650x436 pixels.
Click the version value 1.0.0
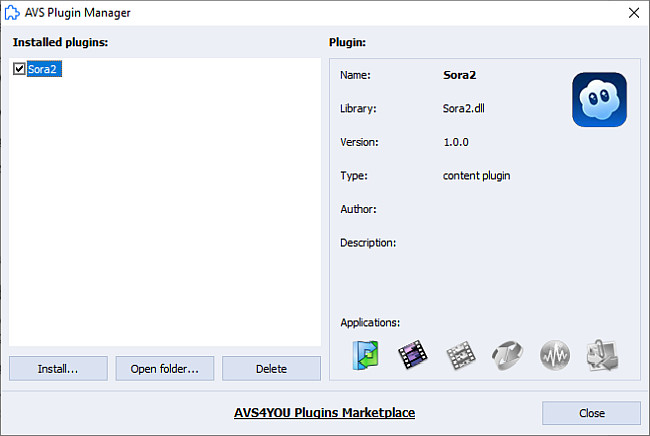(x=456, y=142)
